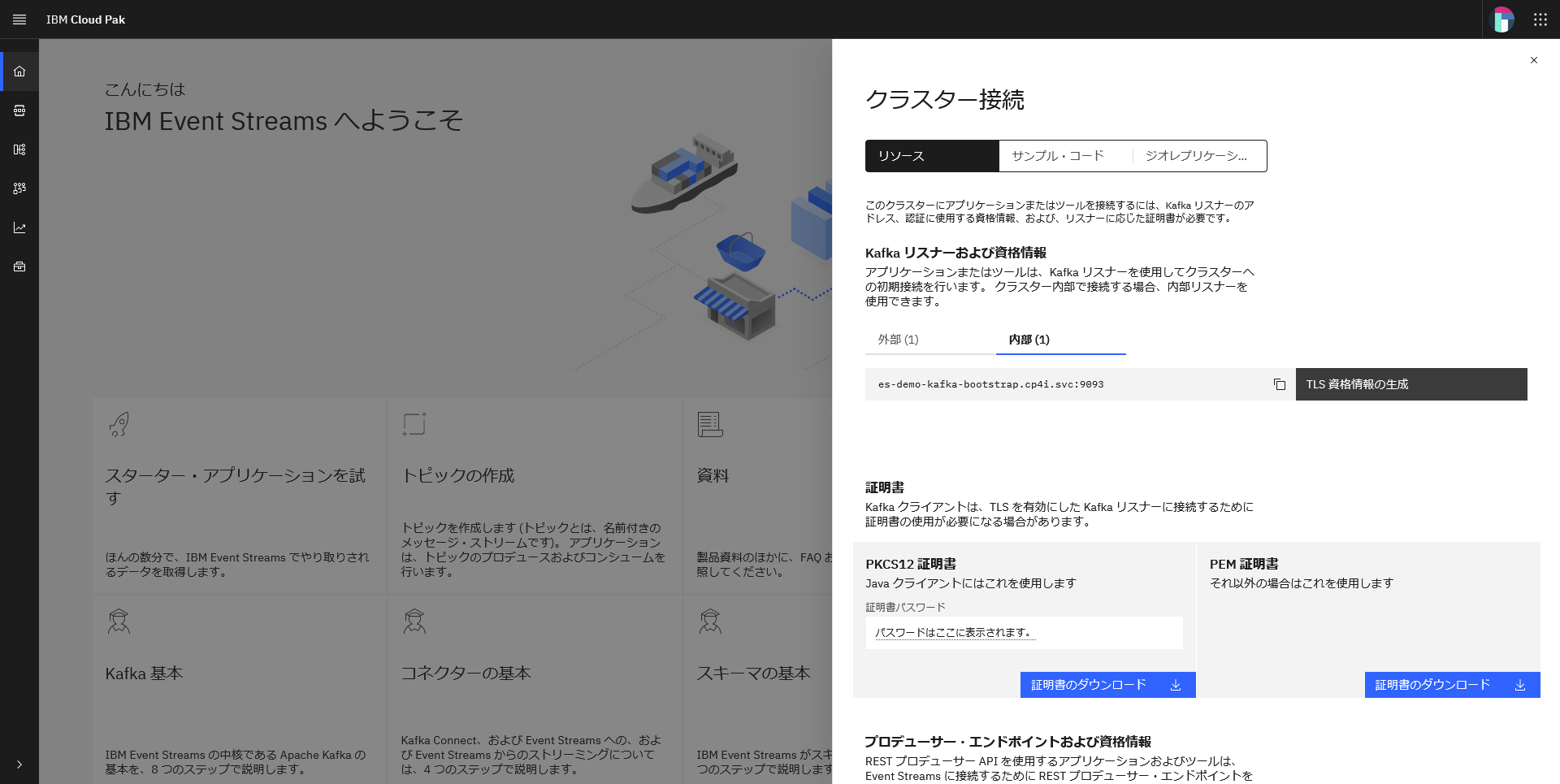Click graduate icon on コネクターの基本 card
This screenshot has height=784, width=1560.
coord(414,622)
